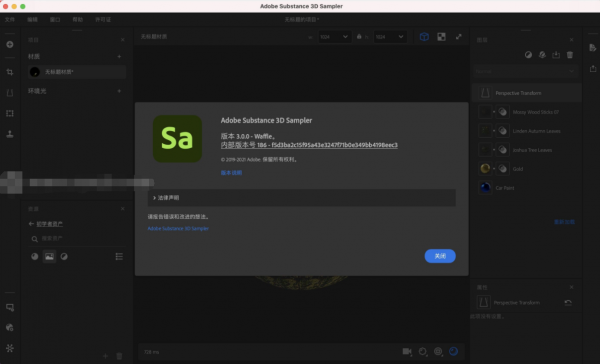Image resolution: width=600 pixels, height=364 pixels.
Task: Close the properties panel
Action: [572, 287]
